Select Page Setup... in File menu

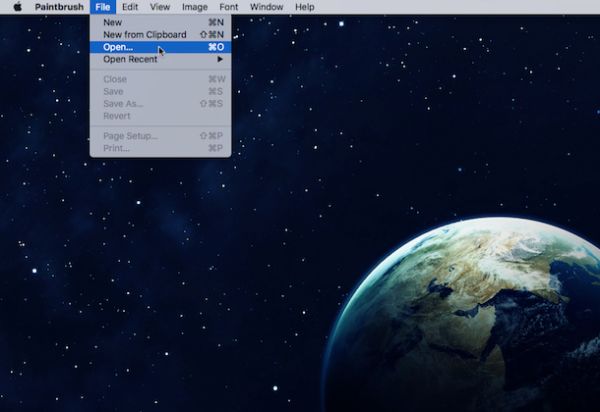(130, 136)
